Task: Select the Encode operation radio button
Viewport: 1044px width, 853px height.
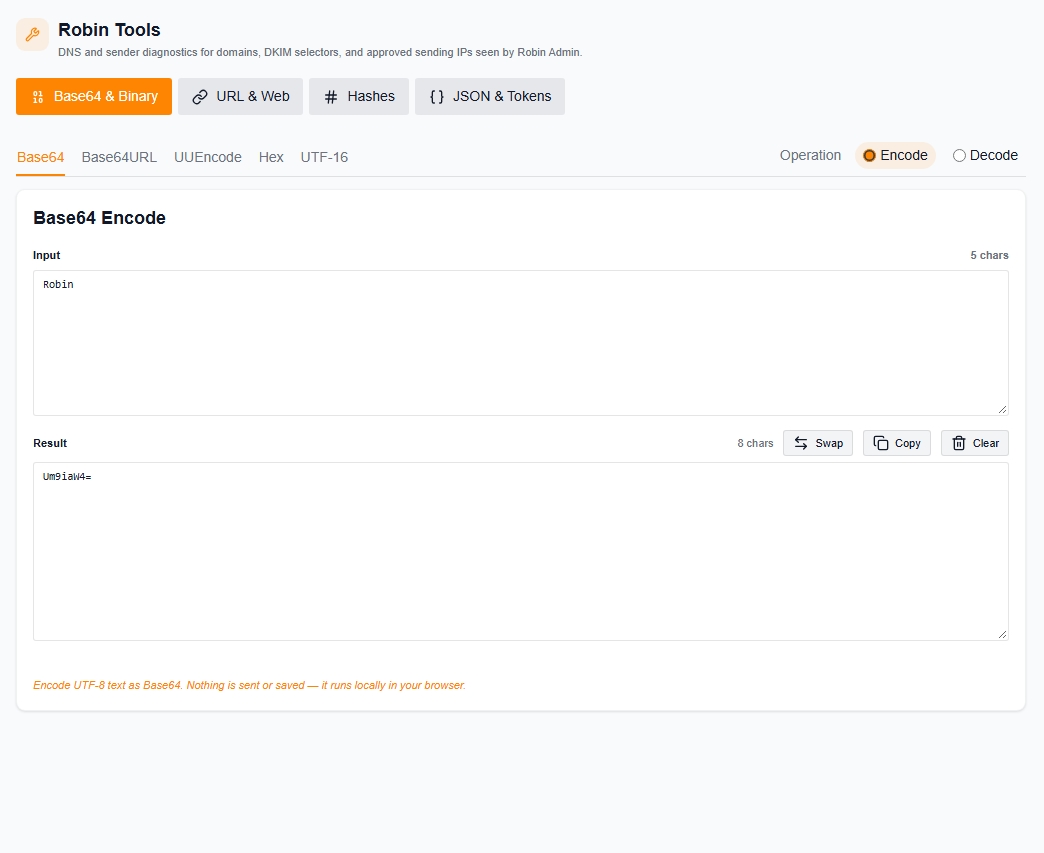Action: [x=869, y=156]
